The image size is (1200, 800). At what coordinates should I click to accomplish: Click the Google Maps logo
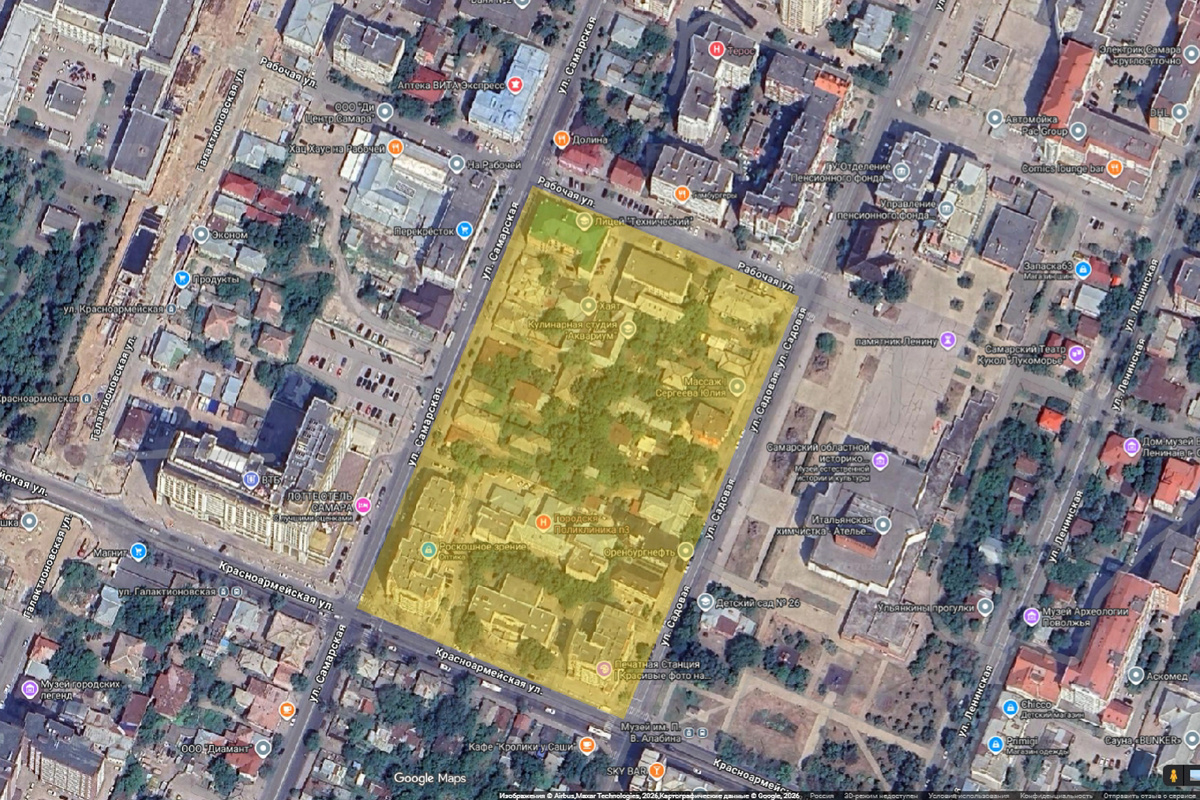430,778
